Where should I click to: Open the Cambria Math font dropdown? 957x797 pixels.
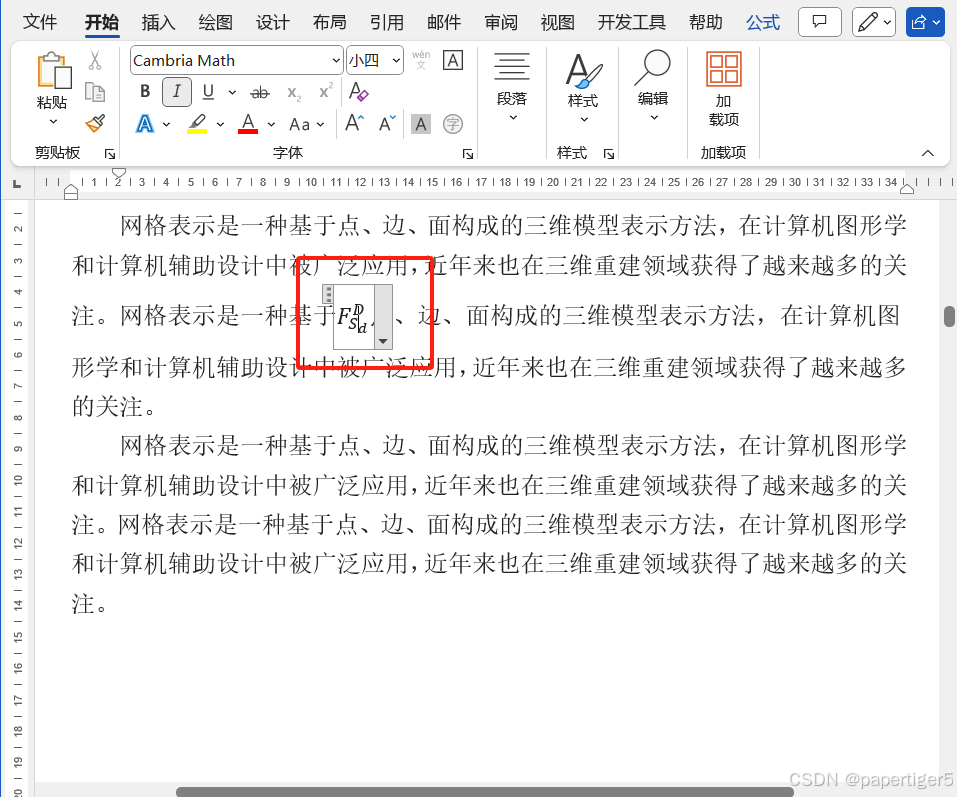click(336, 60)
